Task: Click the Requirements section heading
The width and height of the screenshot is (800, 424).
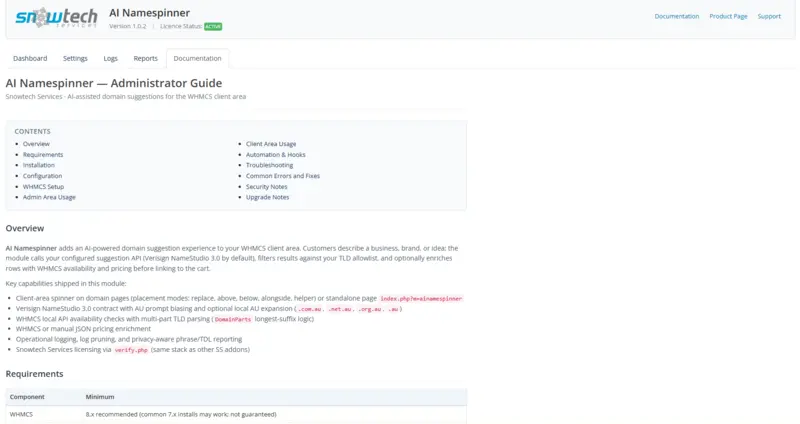Action: click(x=35, y=373)
